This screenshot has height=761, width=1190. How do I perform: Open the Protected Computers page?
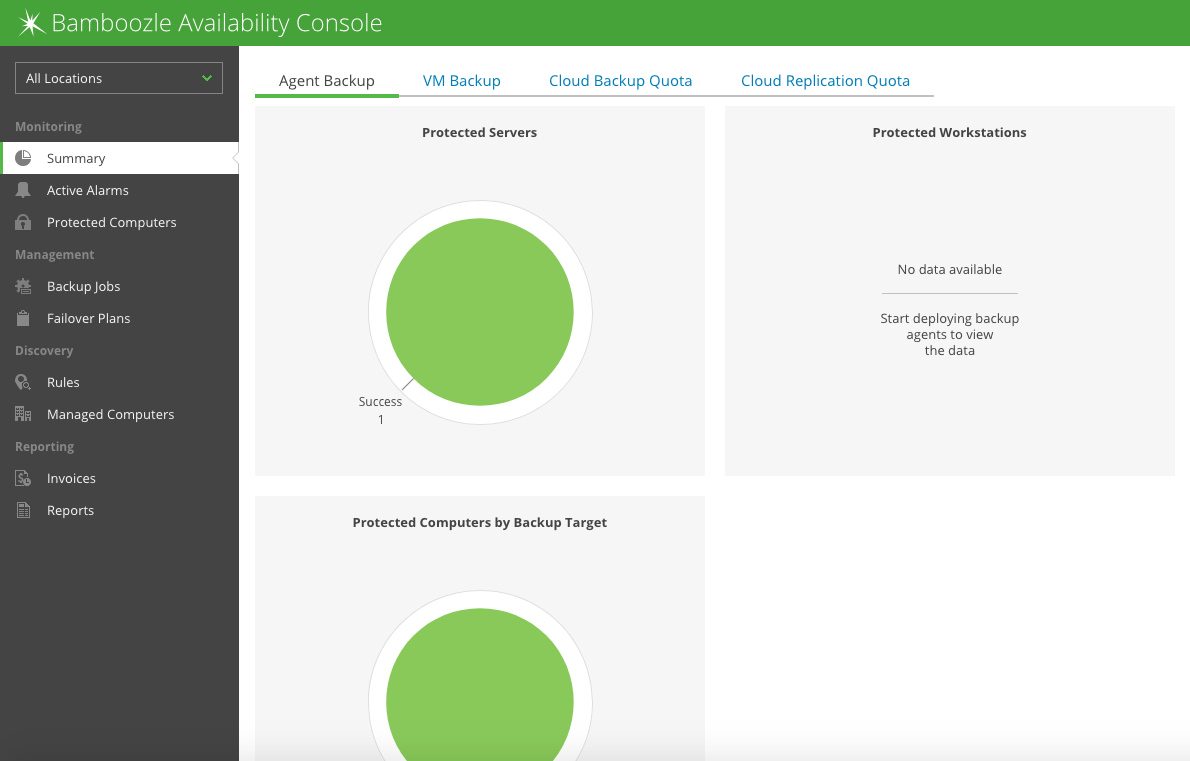click(119, 222)
